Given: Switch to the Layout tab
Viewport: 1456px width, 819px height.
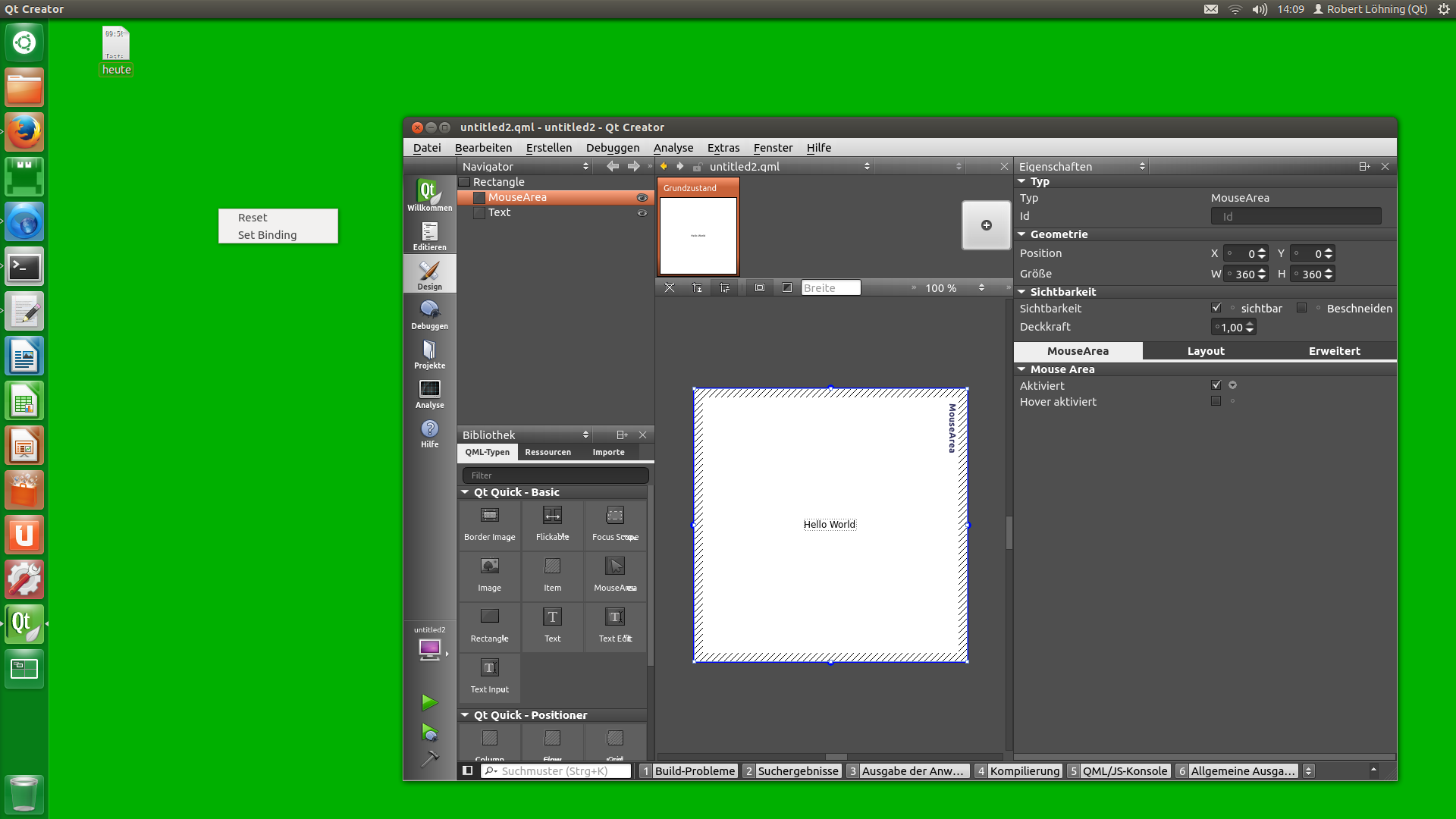Looking at the screenshot, I should point(1205,351).
